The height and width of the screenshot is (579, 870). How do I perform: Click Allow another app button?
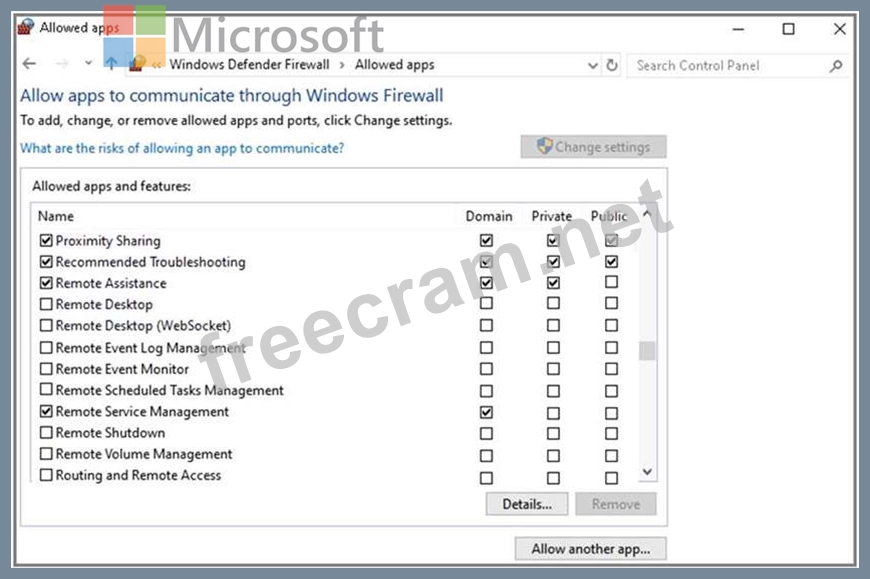point(590,549)
